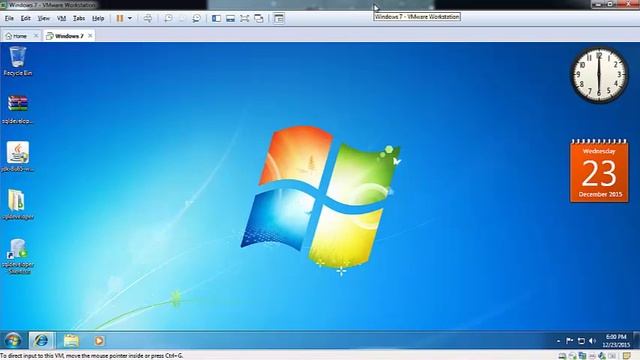This screenshot has width=640, height=360.
Task: Open the VM menu
Action: 61,18
